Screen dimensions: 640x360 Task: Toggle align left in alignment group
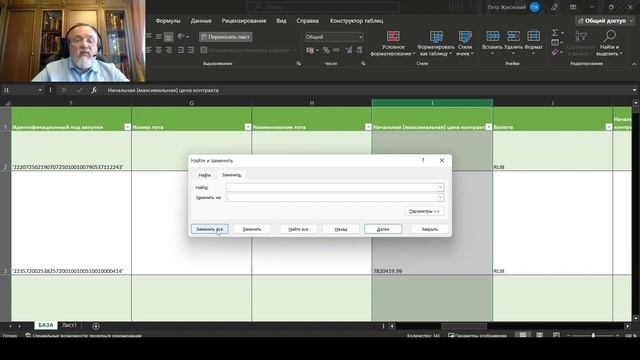[149, 50]
